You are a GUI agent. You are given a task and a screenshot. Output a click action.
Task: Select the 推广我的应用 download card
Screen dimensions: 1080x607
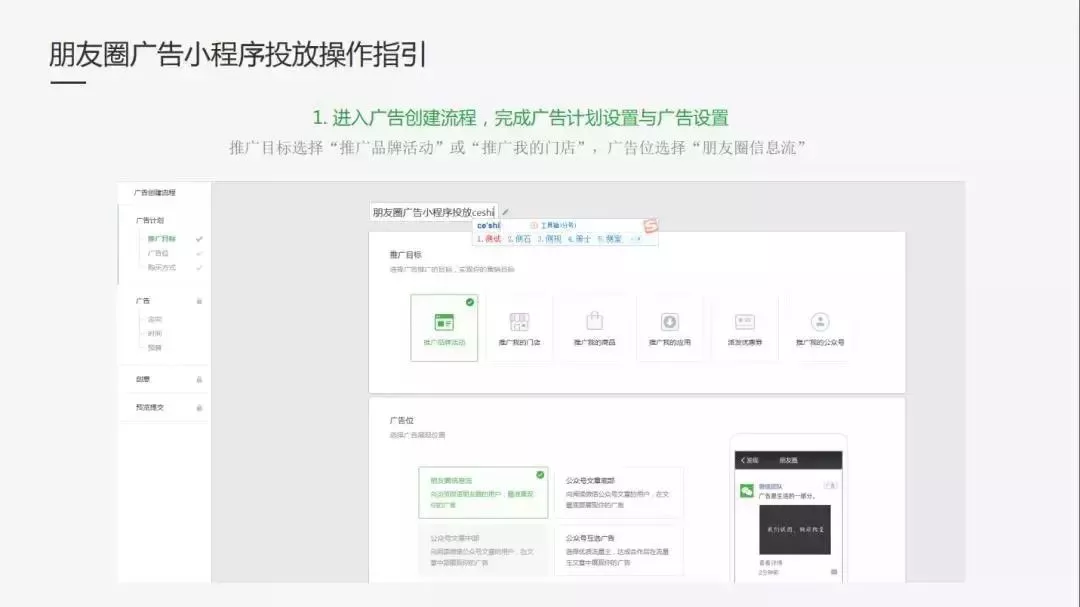pos(669,328)
